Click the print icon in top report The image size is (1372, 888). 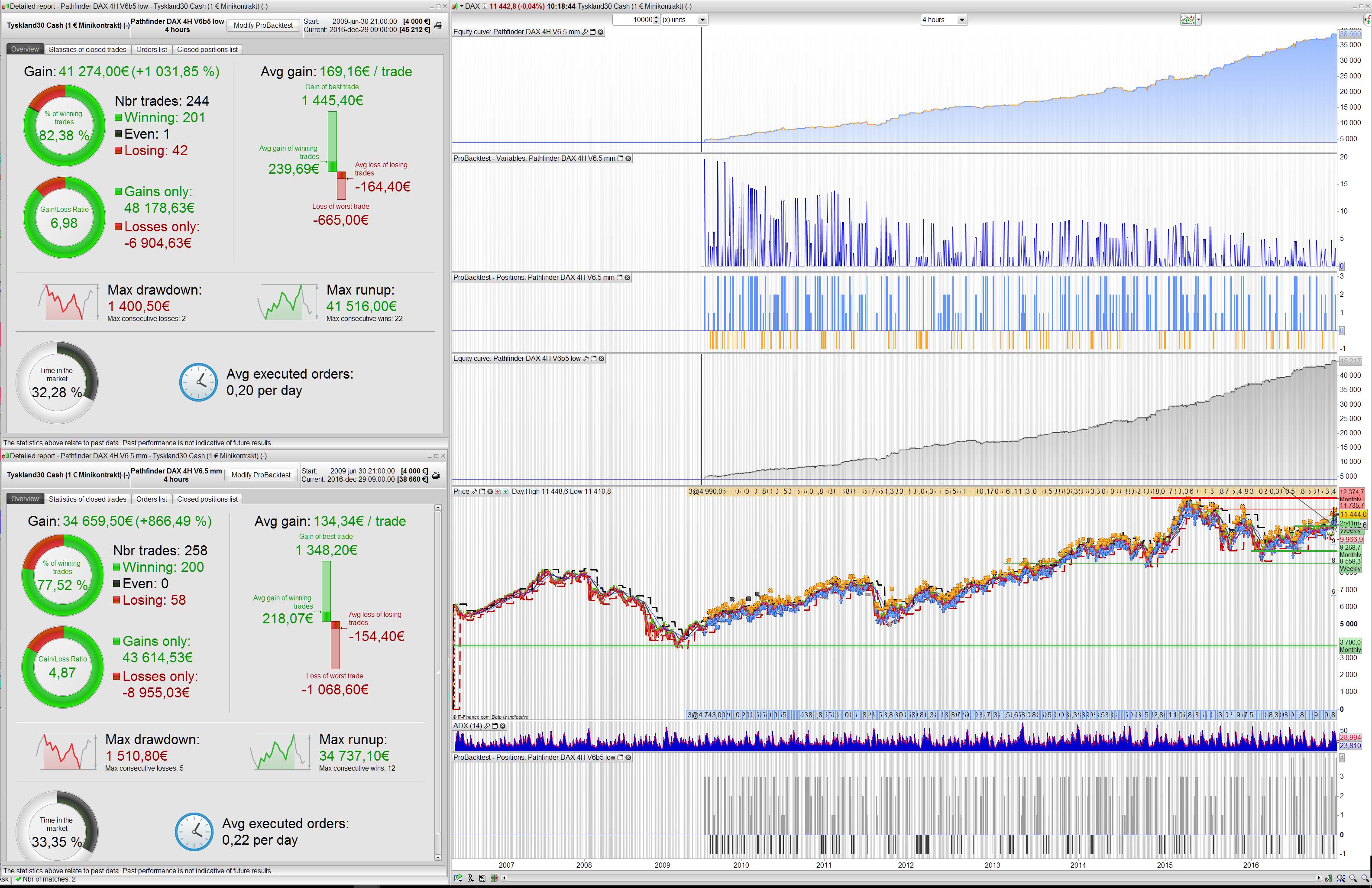point(438,26)
